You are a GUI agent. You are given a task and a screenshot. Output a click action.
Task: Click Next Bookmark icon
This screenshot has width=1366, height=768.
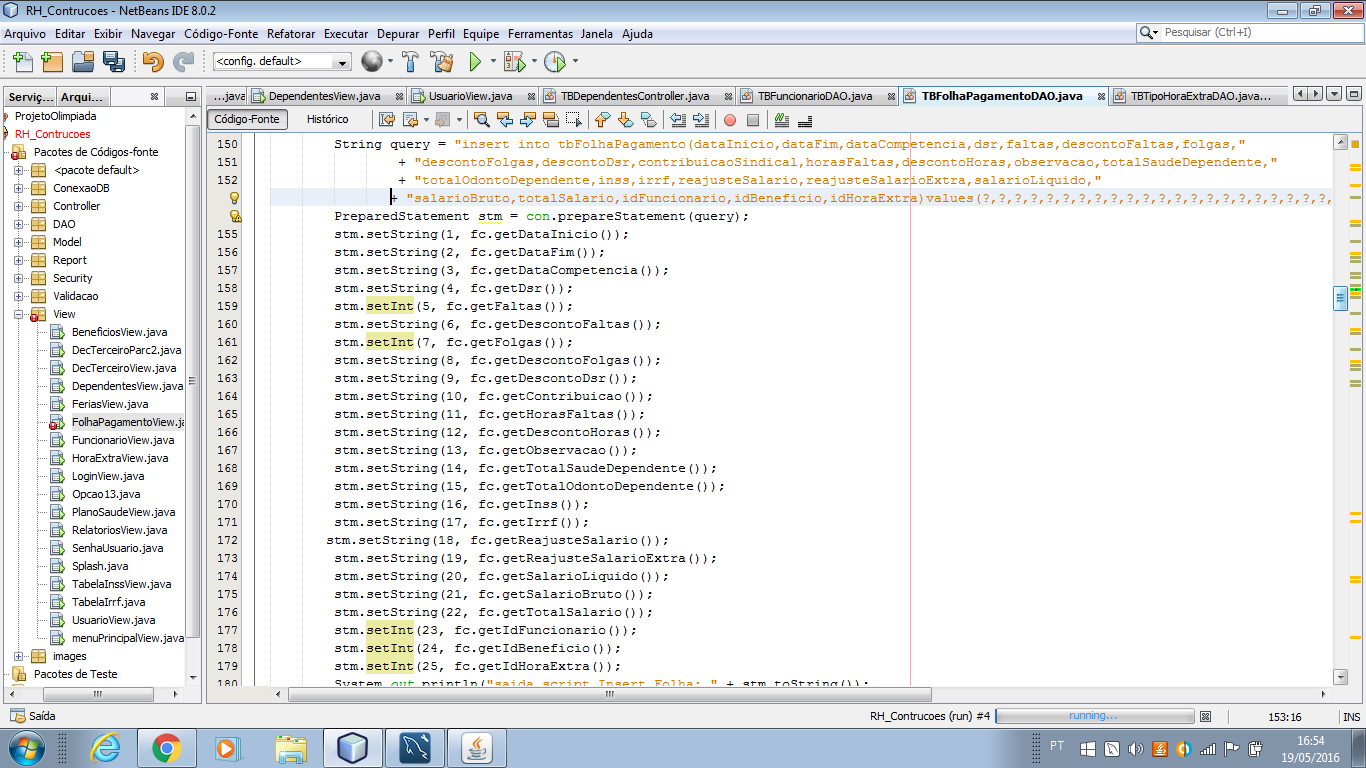point(625,120)
